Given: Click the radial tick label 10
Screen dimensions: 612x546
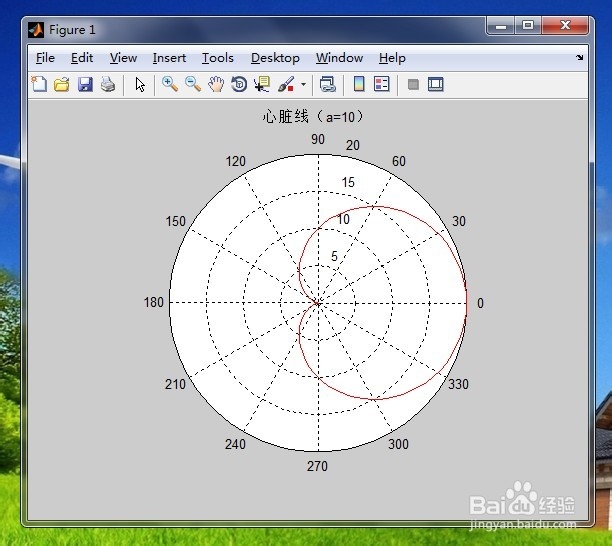Looking at the screenshot, I should (x=343, y=219).
